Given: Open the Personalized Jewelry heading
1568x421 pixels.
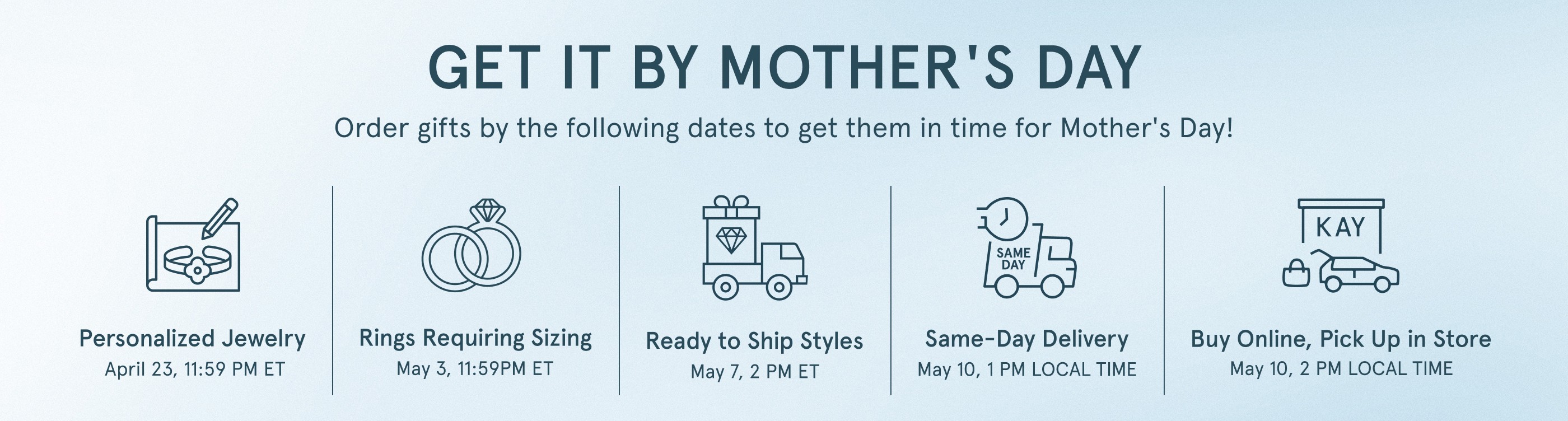Looking at the screenshot, I should point(192,338).
